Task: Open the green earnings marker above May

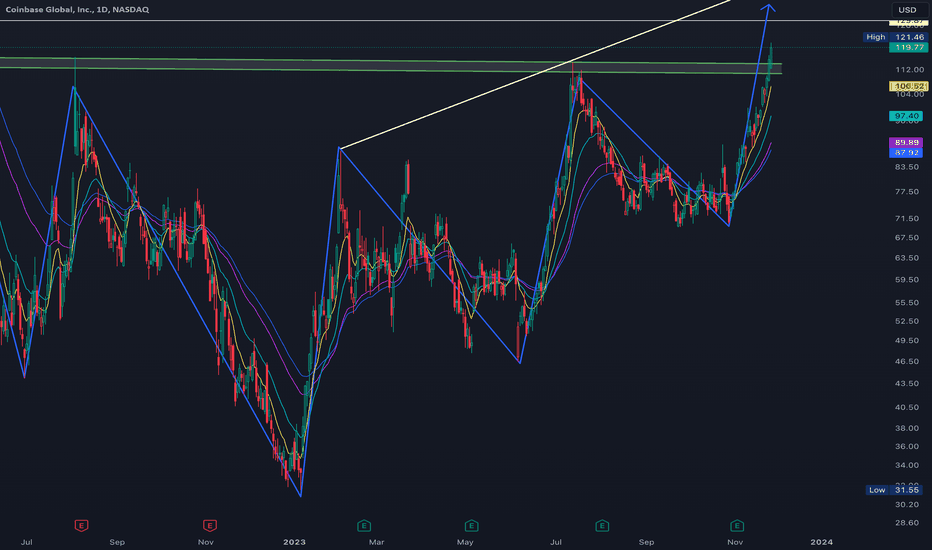Action: (471, 526)
